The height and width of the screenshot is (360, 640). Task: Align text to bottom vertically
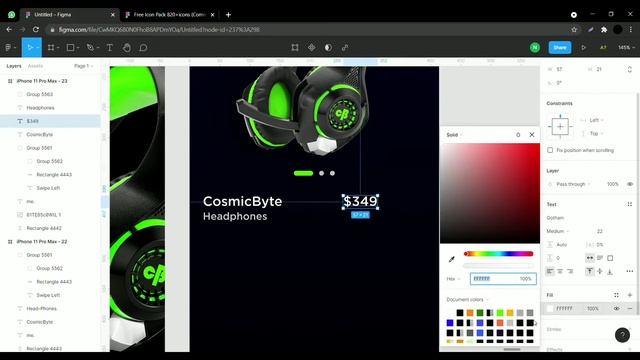(610, 271)
